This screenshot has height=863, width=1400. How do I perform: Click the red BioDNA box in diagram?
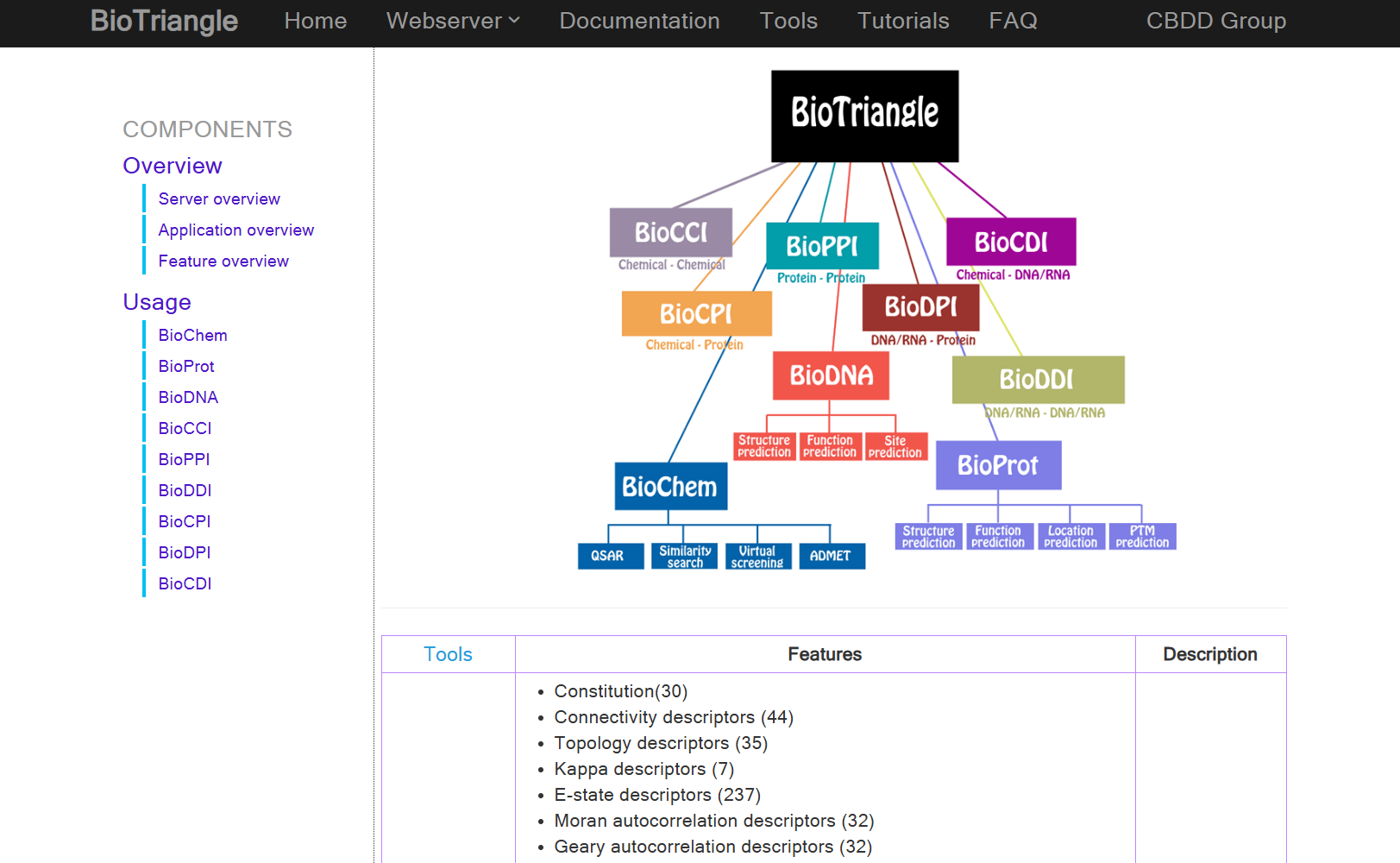coord(831,375)
